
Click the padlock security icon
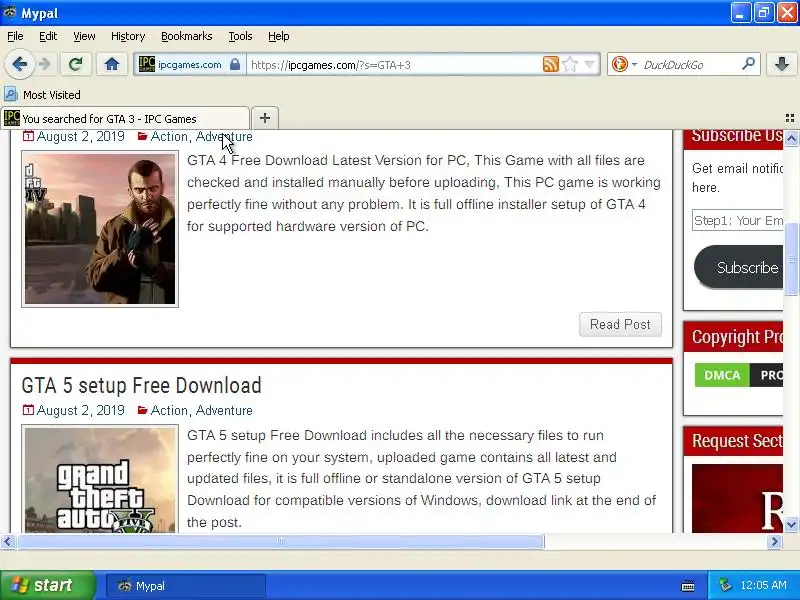(x=235, y=64)
